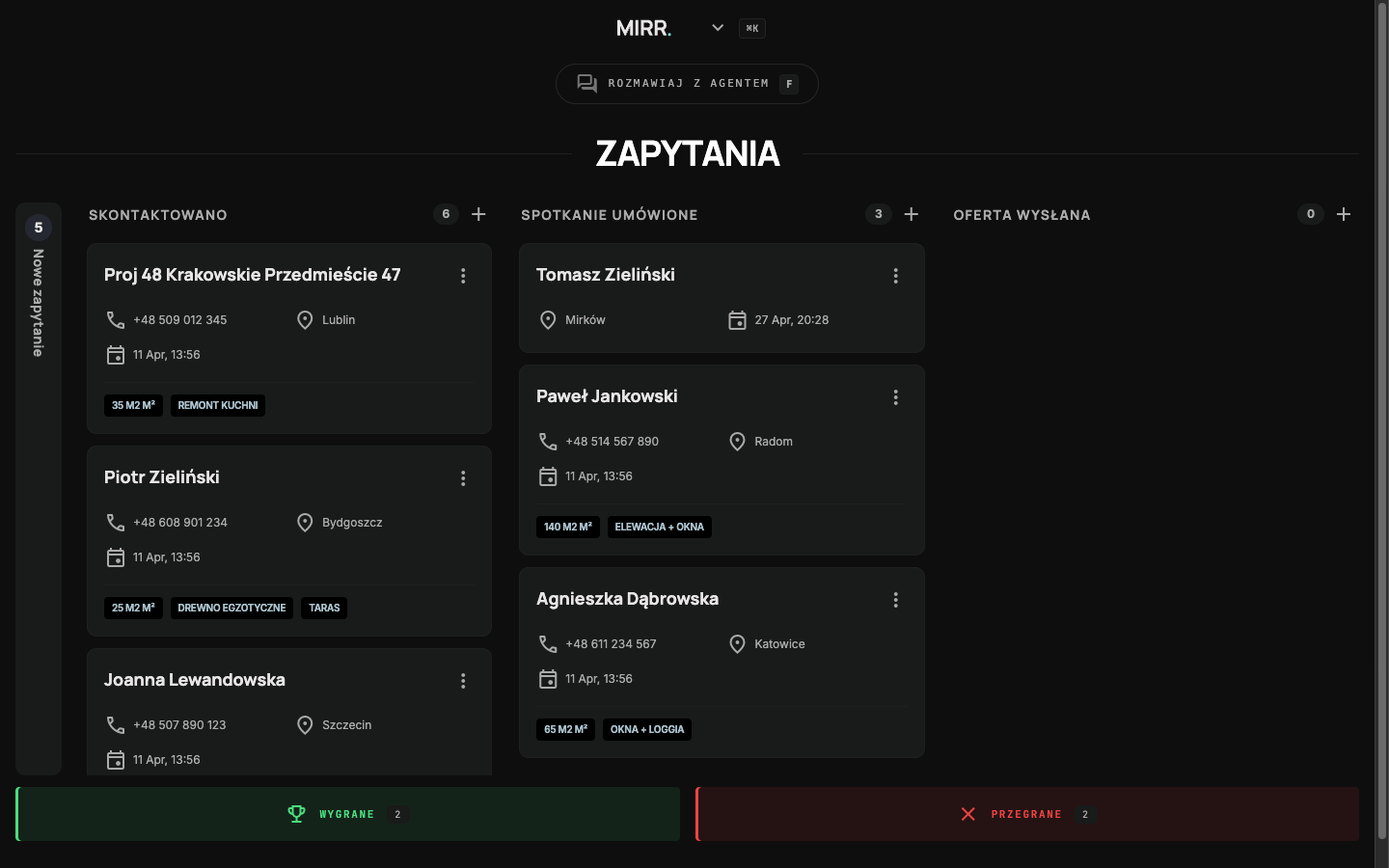1389x868 pixels.
Task: Open Piotr Zieliński card title
Action: (x=162, y=477)
